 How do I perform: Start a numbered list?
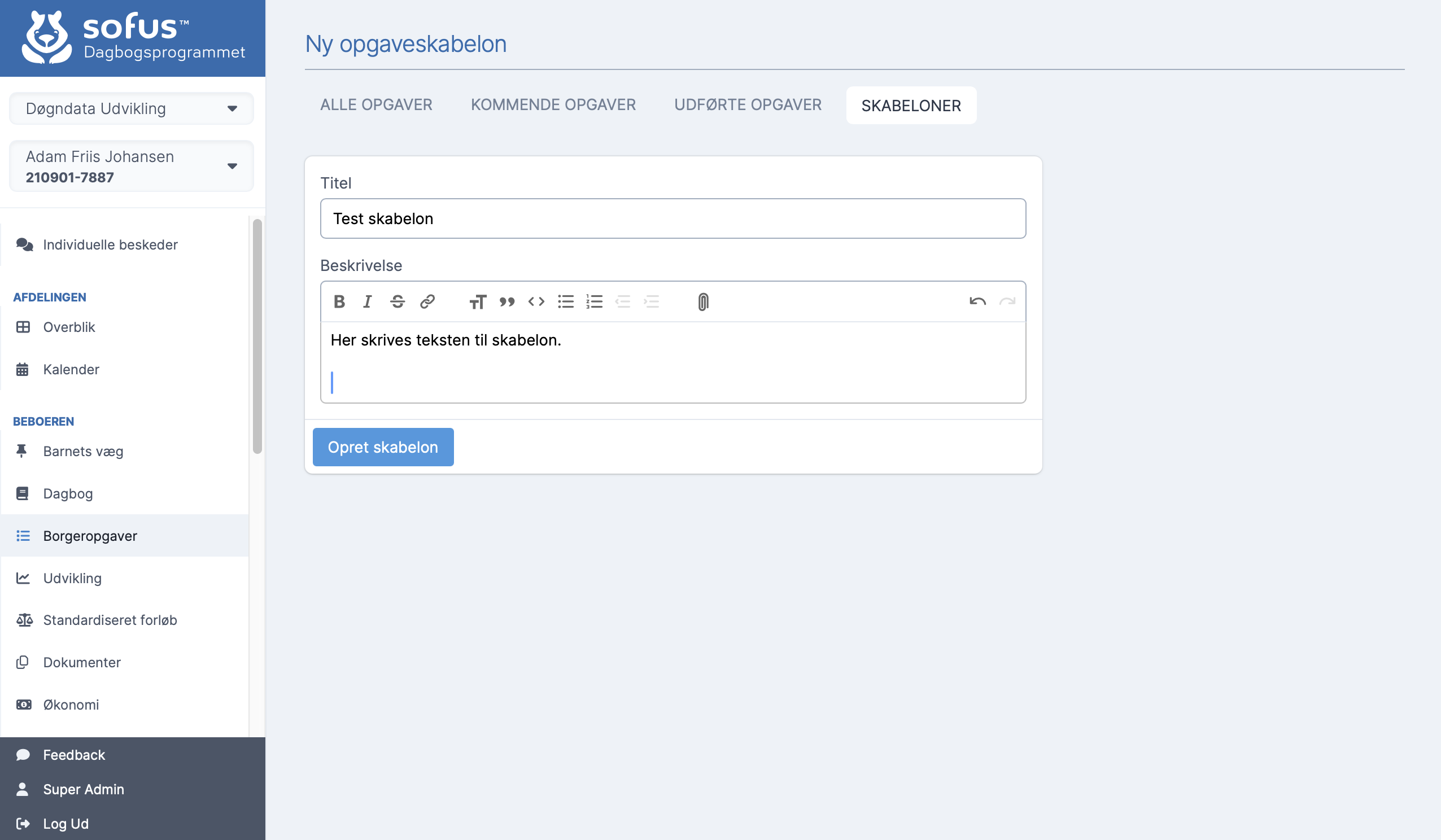pos(594,301)
